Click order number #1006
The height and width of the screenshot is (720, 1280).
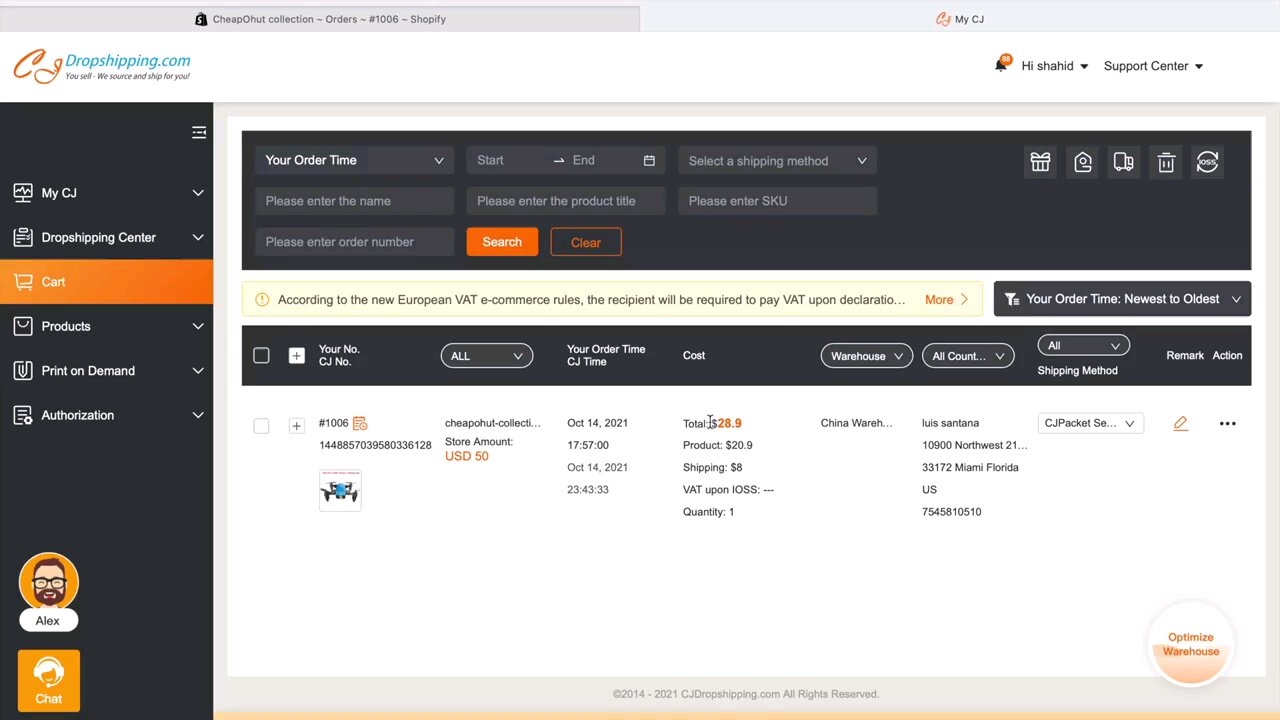[x=334, y=423]
